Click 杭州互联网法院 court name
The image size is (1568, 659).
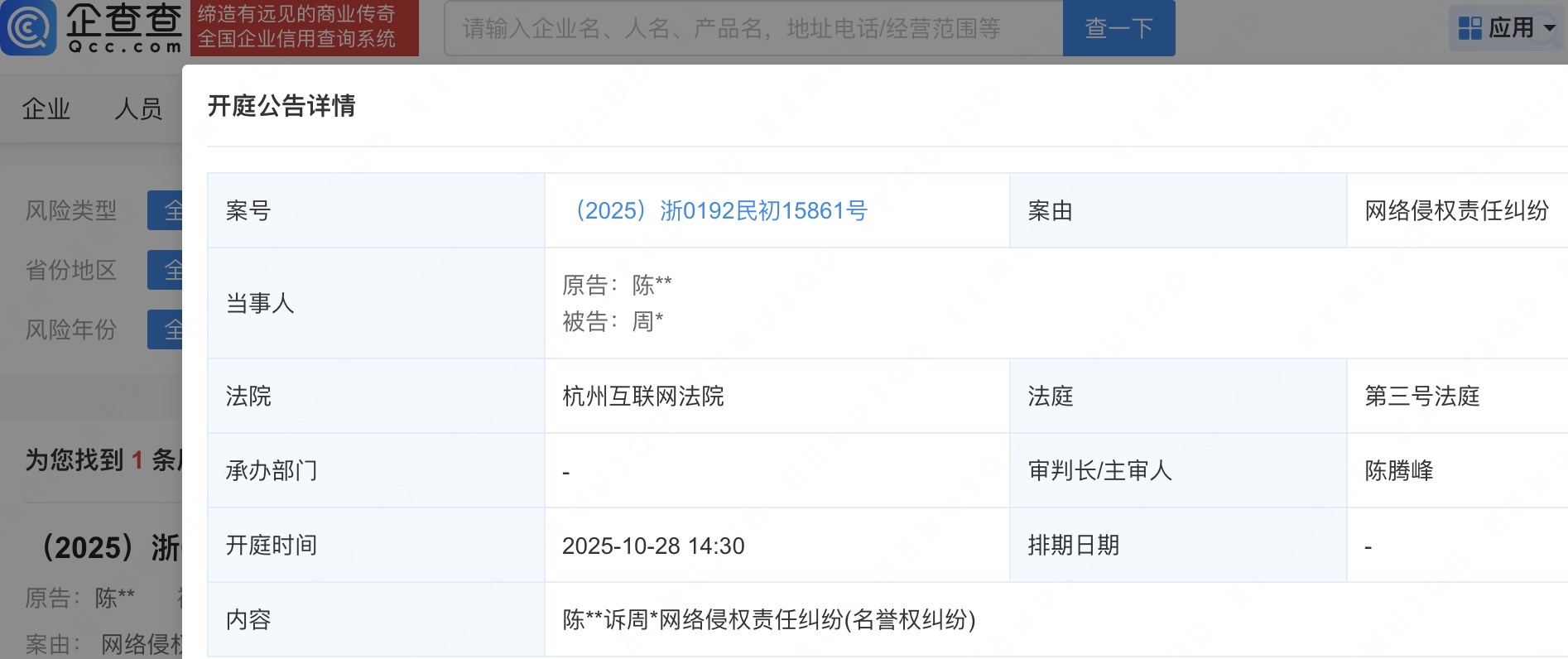[642, 397]
